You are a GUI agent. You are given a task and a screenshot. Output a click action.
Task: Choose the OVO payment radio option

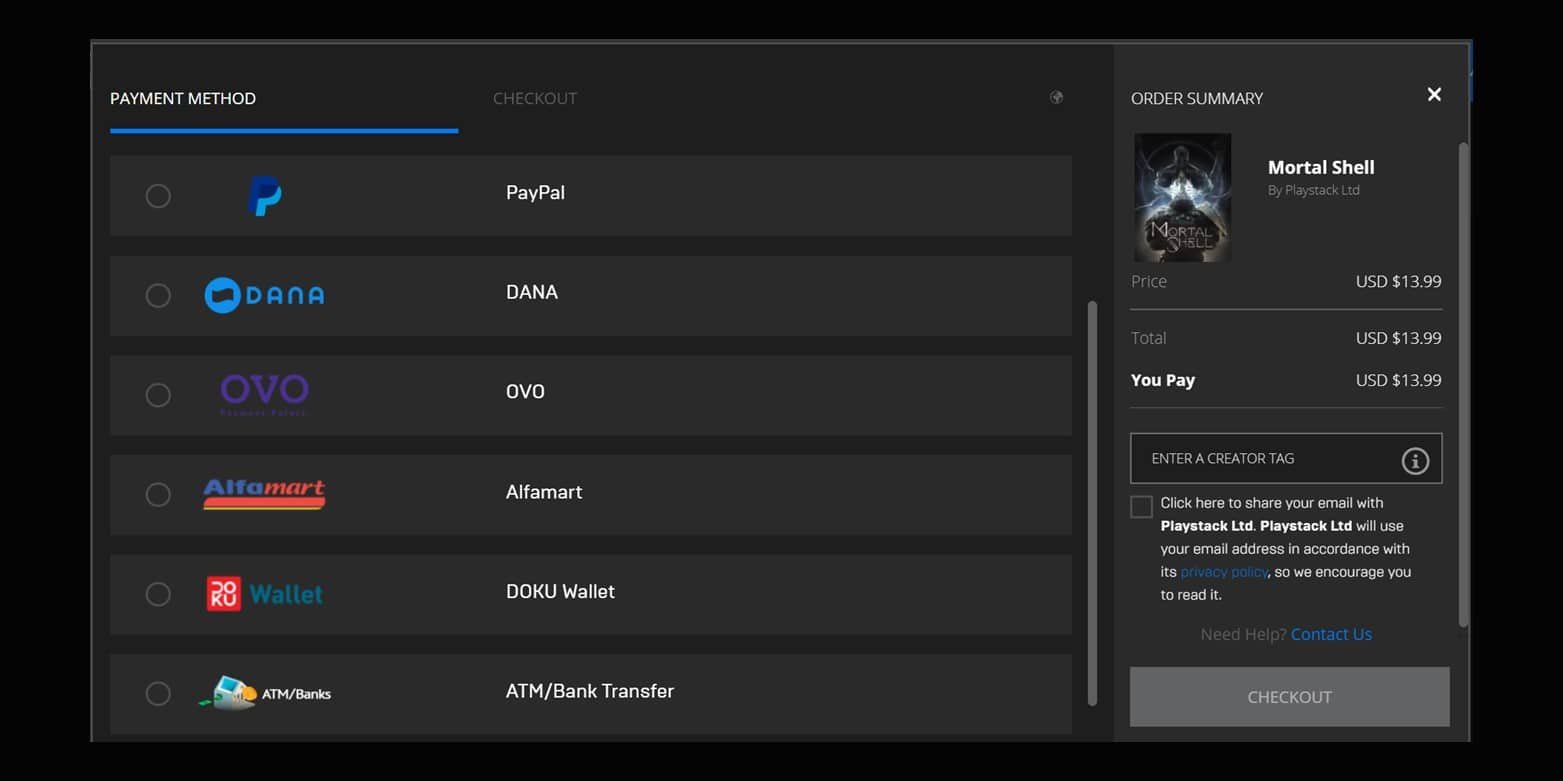(x=158, y=395)
